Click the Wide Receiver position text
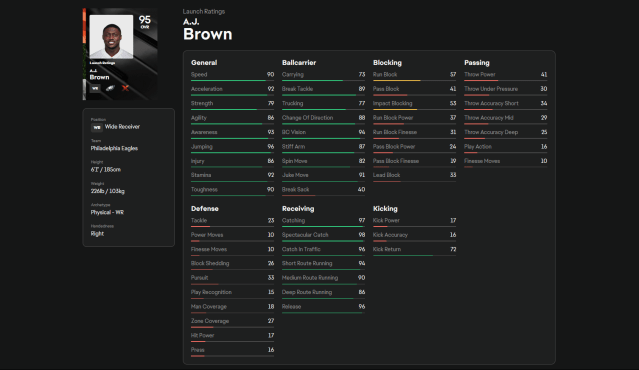The image size is (639, 370). point(122,127)
